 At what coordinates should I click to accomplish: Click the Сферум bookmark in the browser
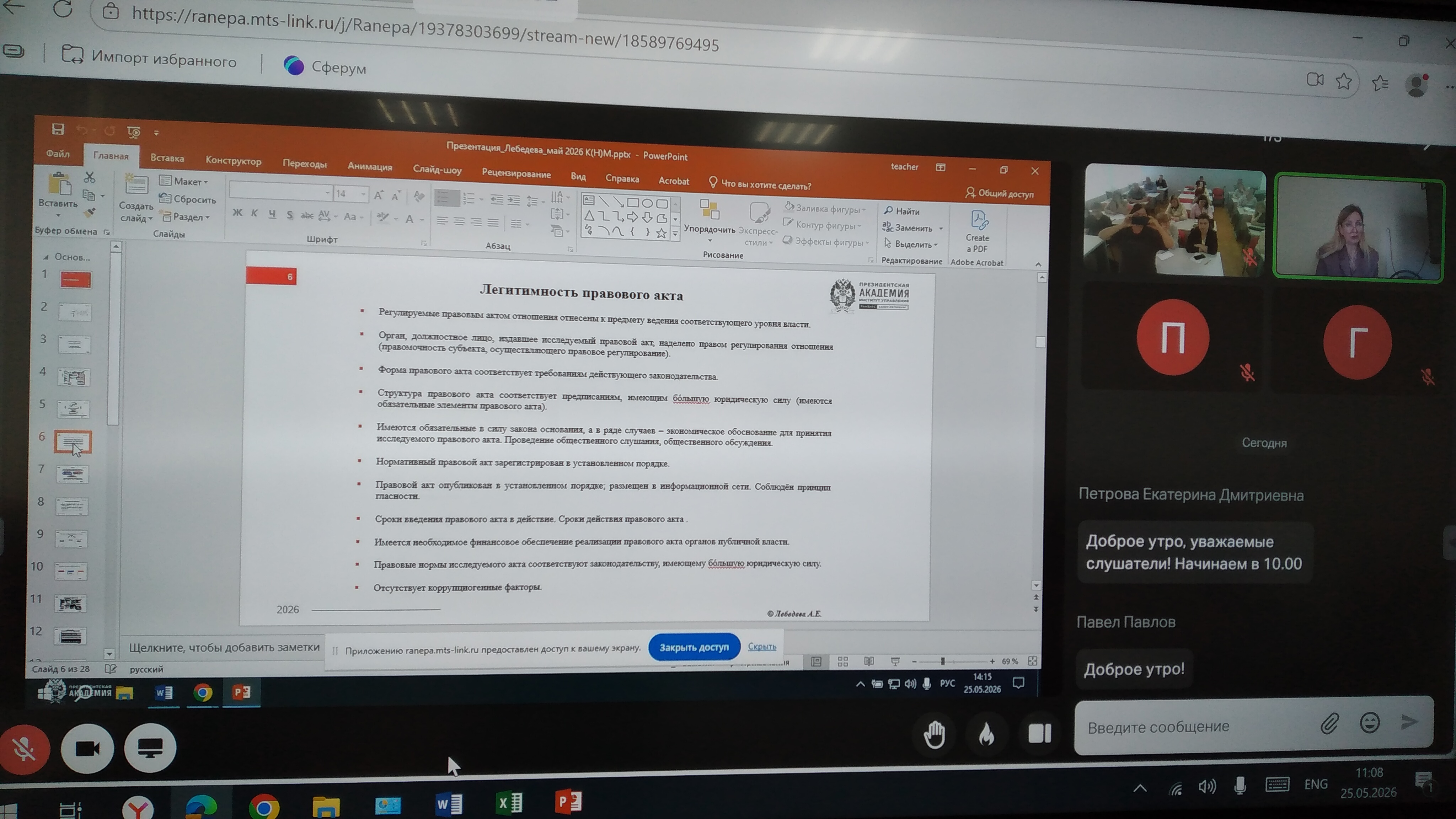[325, 67]
